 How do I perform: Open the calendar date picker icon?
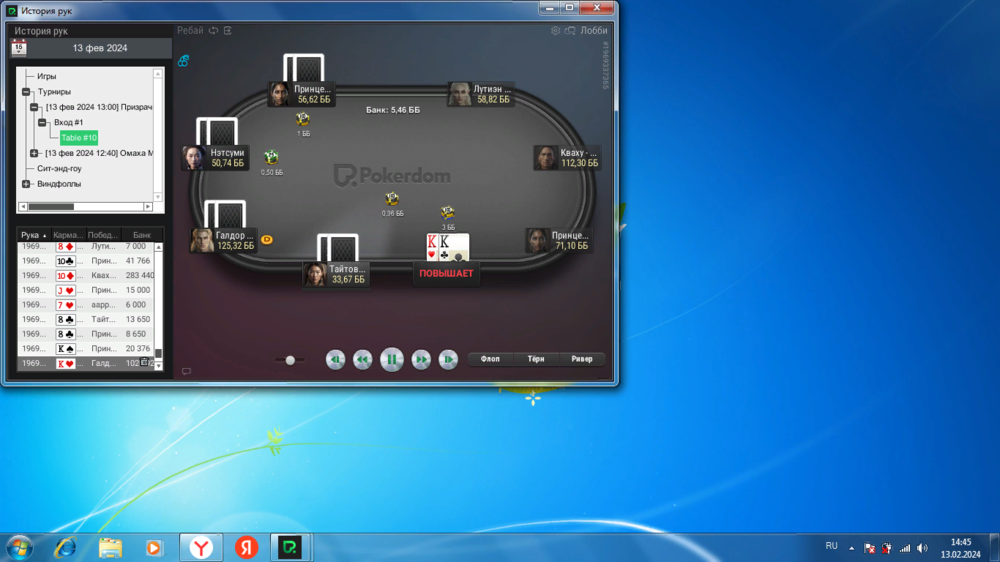(x=18, y=47)
